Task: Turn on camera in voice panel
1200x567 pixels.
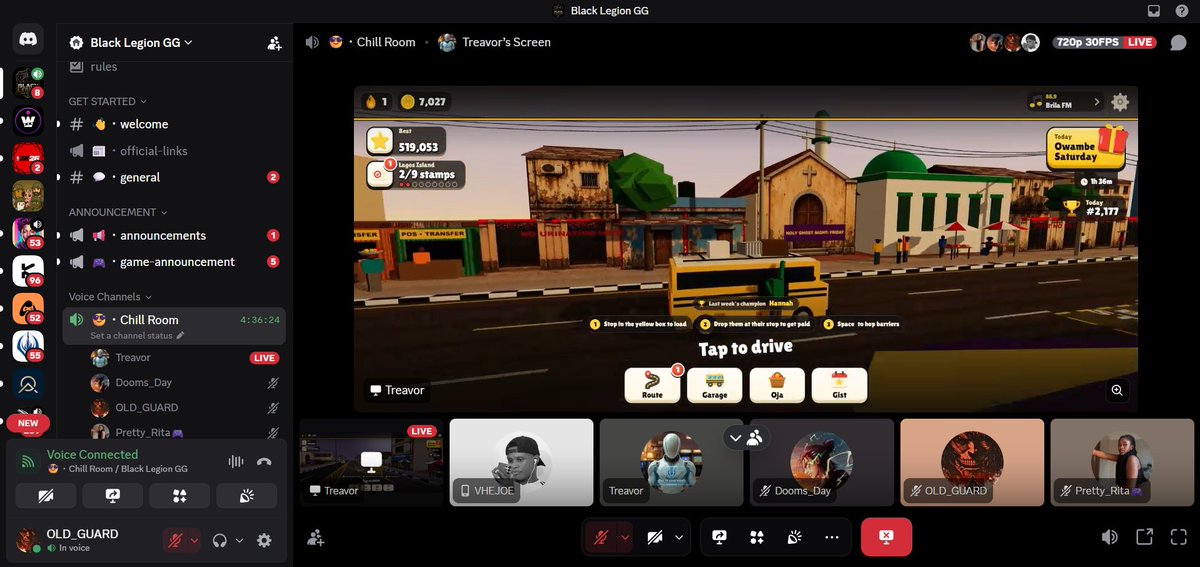Action: (46, 496)
